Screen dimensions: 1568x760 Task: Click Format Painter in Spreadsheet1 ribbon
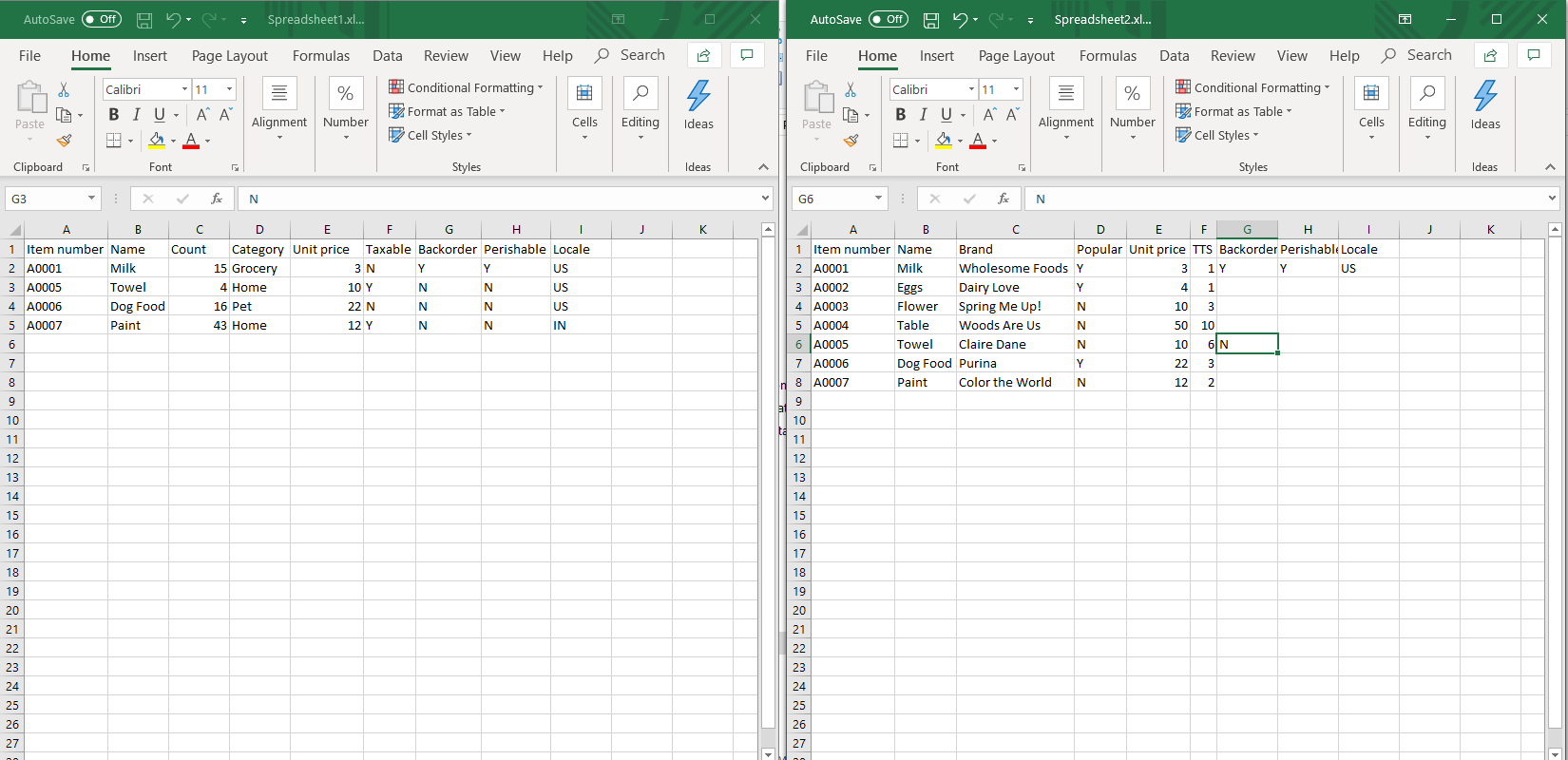(64, 141)
